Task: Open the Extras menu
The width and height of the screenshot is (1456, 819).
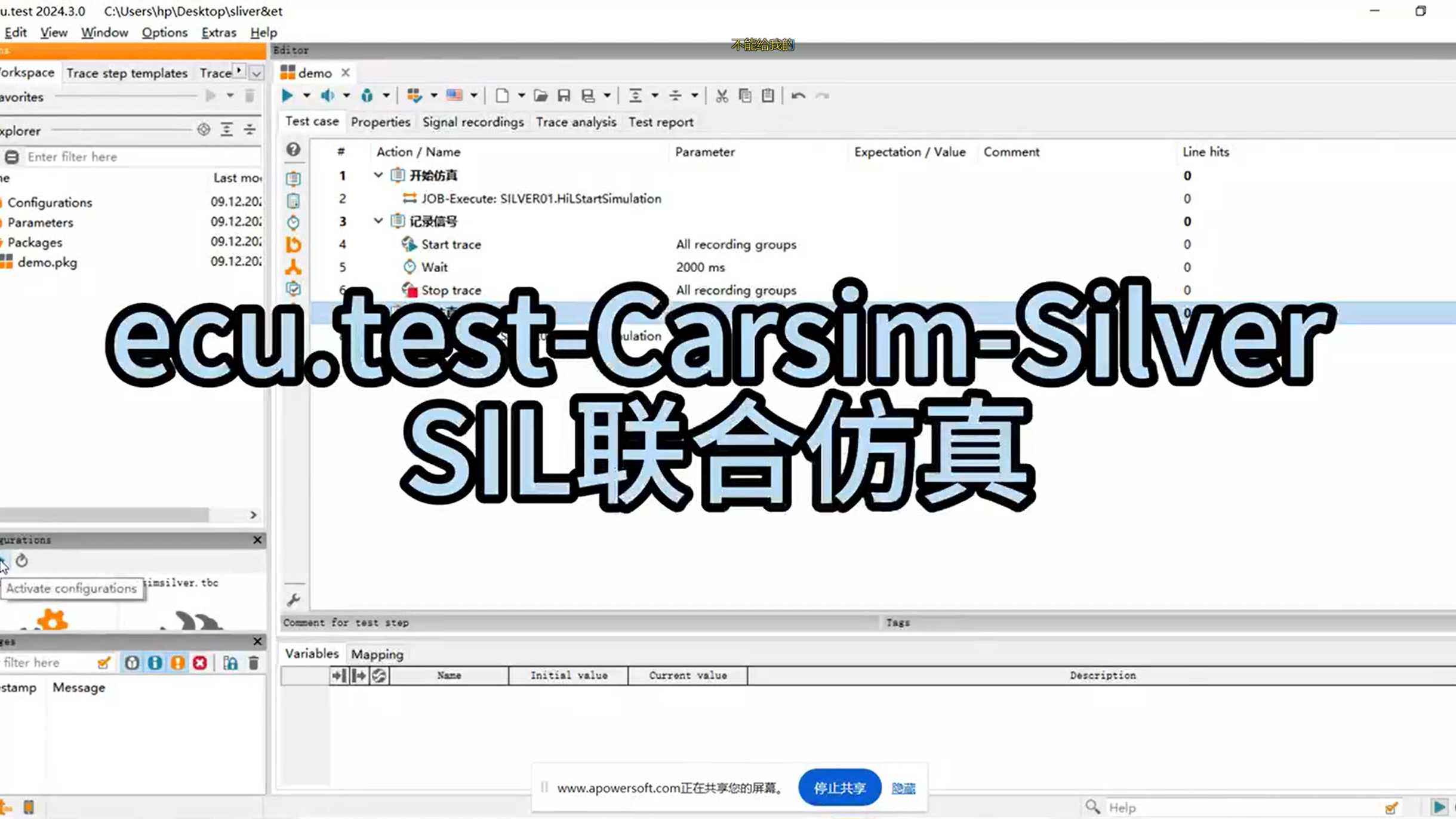Action: pyautogui.click(x=219, y=32)
